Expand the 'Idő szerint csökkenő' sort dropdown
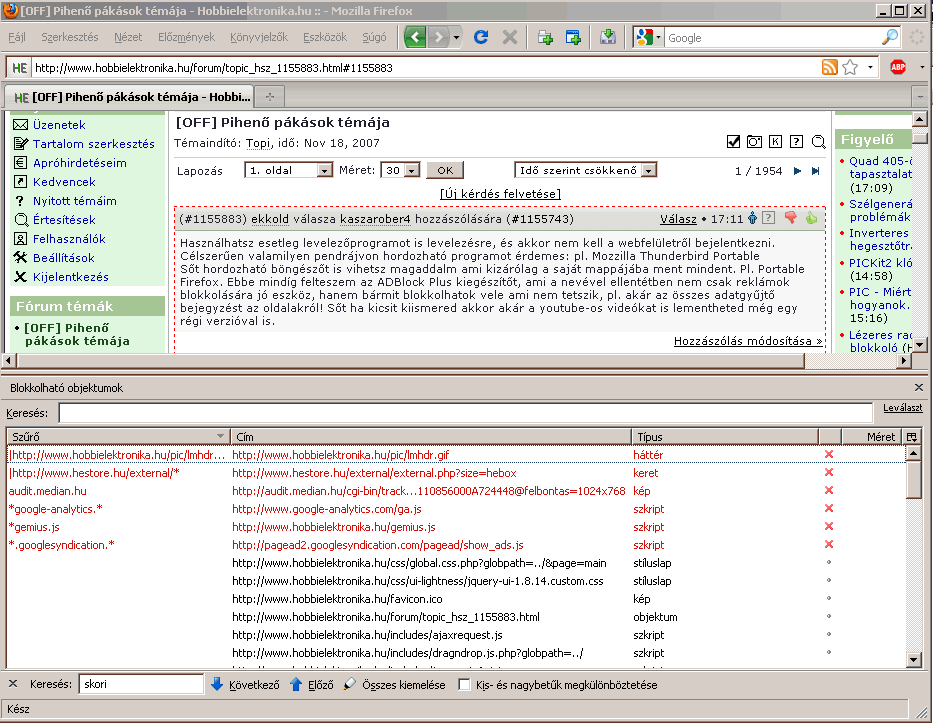This screenshot has height=723, width=933. point(586,170)
